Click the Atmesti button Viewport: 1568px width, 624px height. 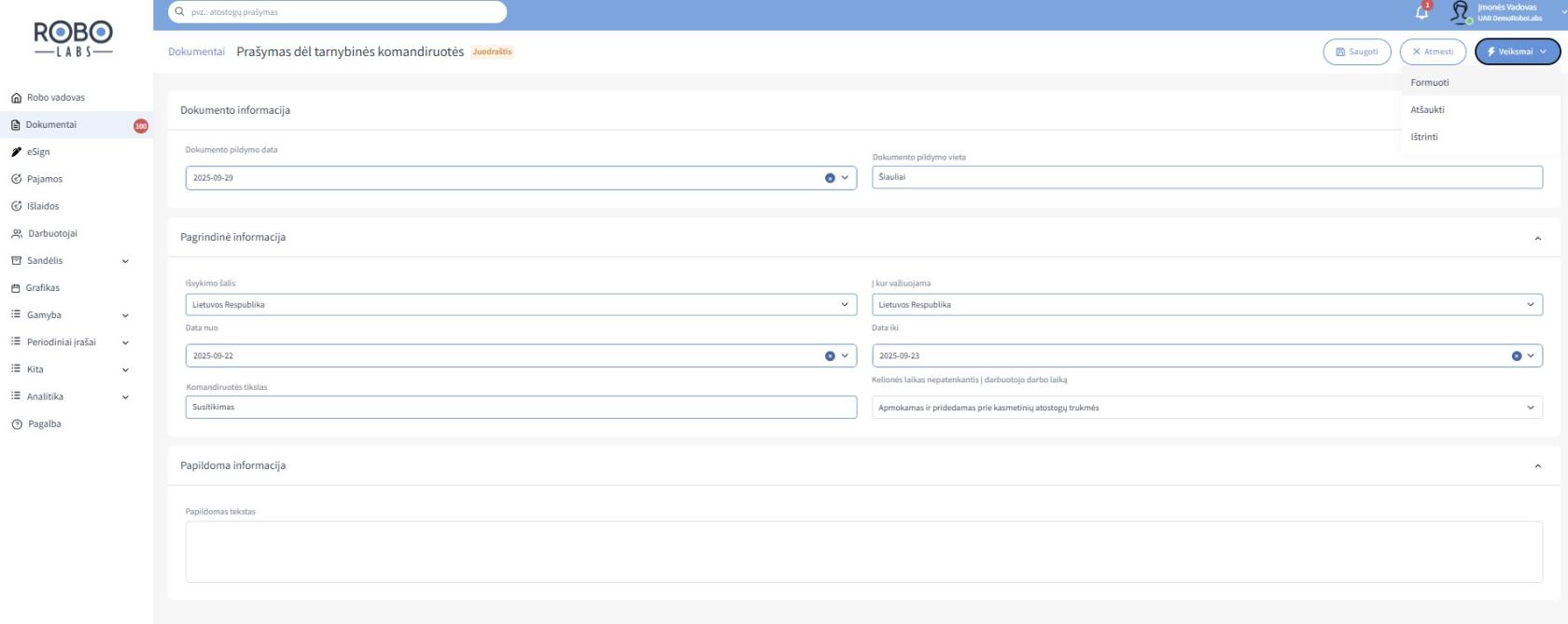click(x=1433, y=51)
